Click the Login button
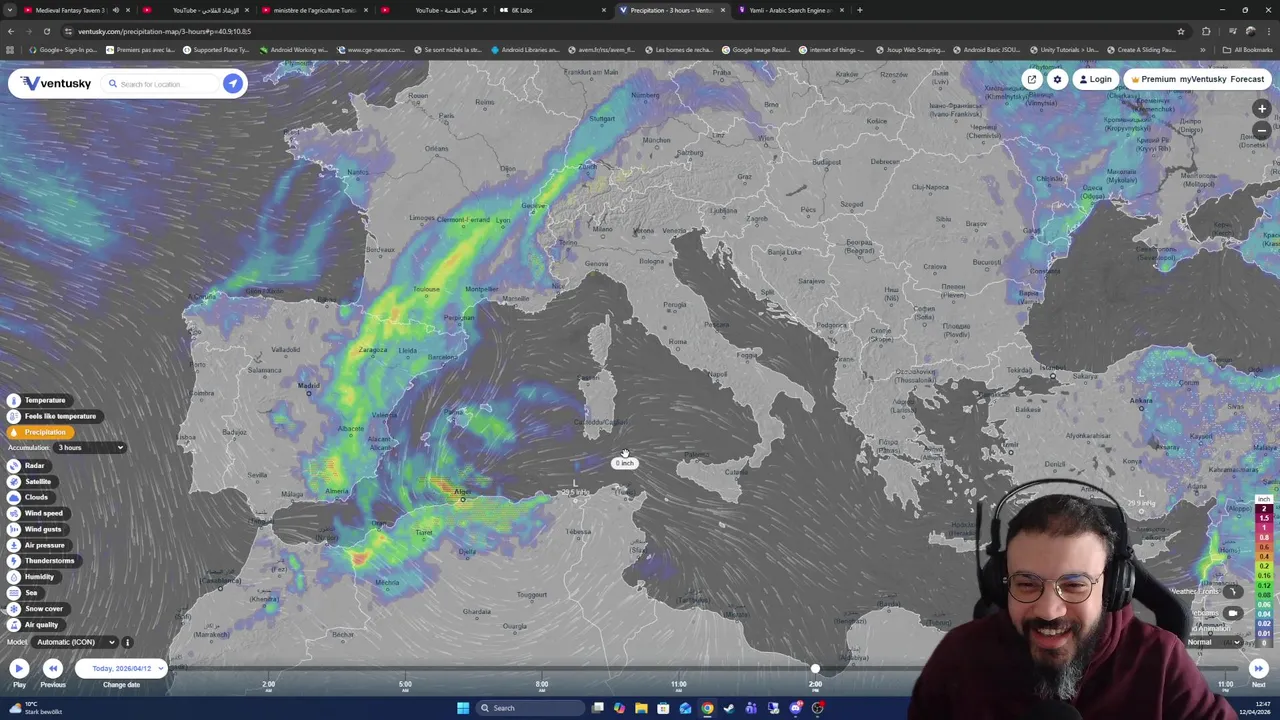This screenshot has width=1280, height=720. (x=1095, y=79)
